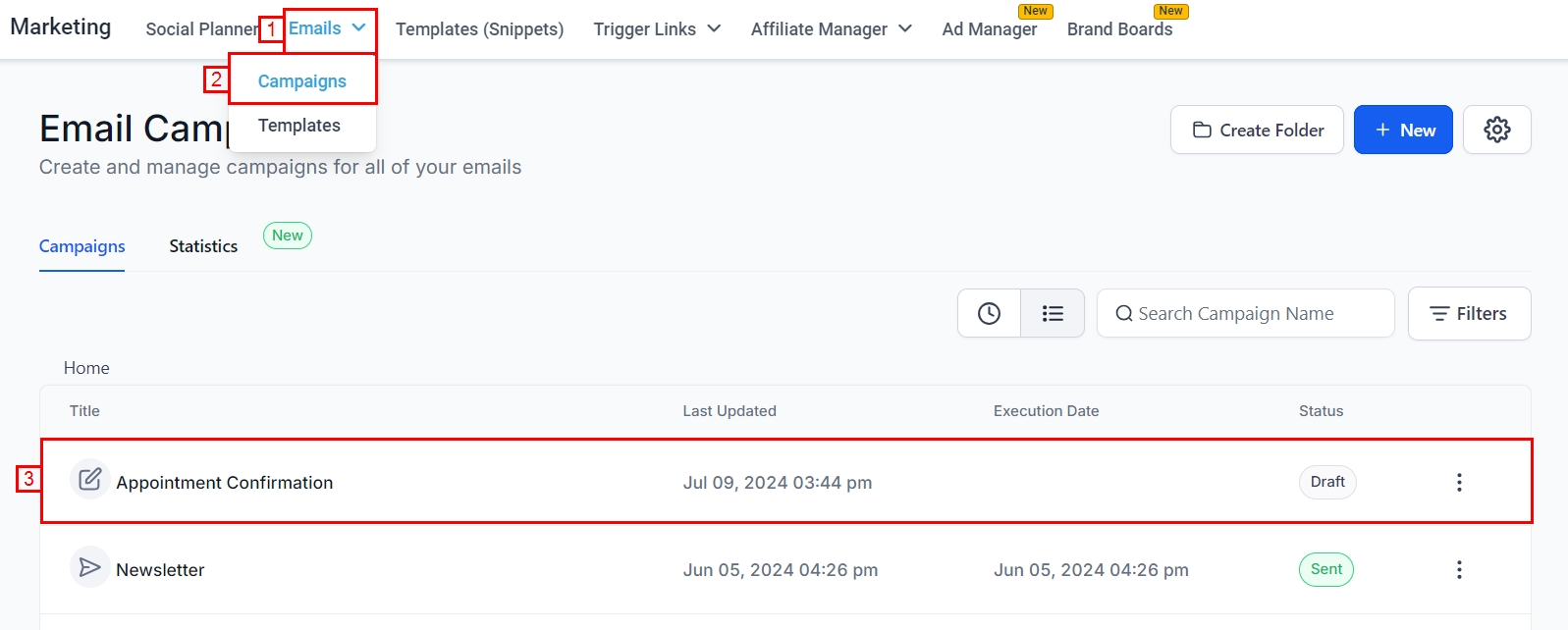The image size is (1568, 630).
Task: Expand the Affiliate Manager dropdown
Action: point(831,29)
